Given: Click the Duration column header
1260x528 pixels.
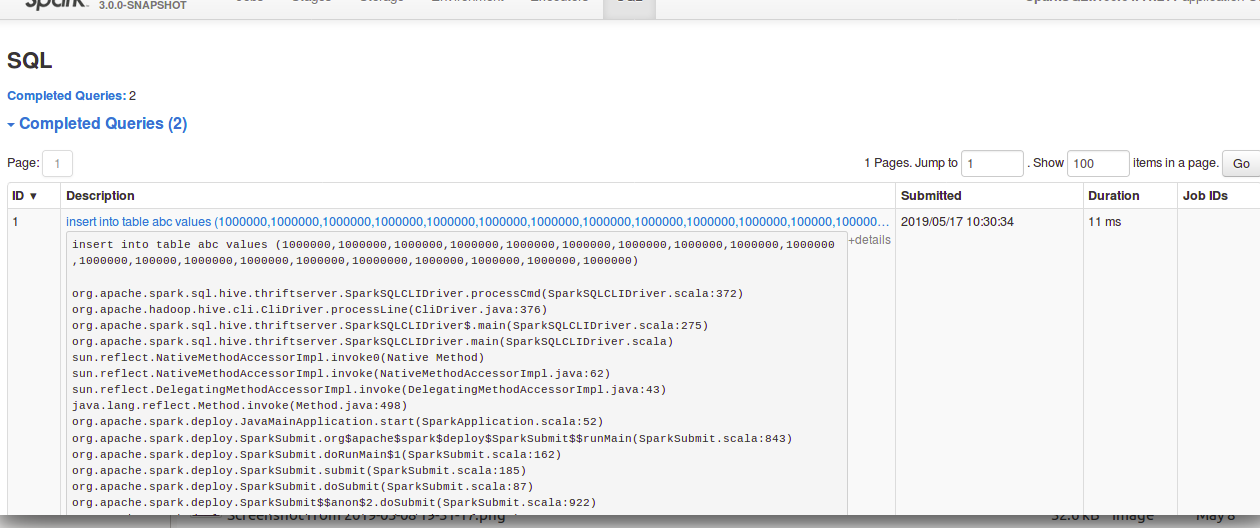Looking at the screenshot, I should pos(1114,196).
